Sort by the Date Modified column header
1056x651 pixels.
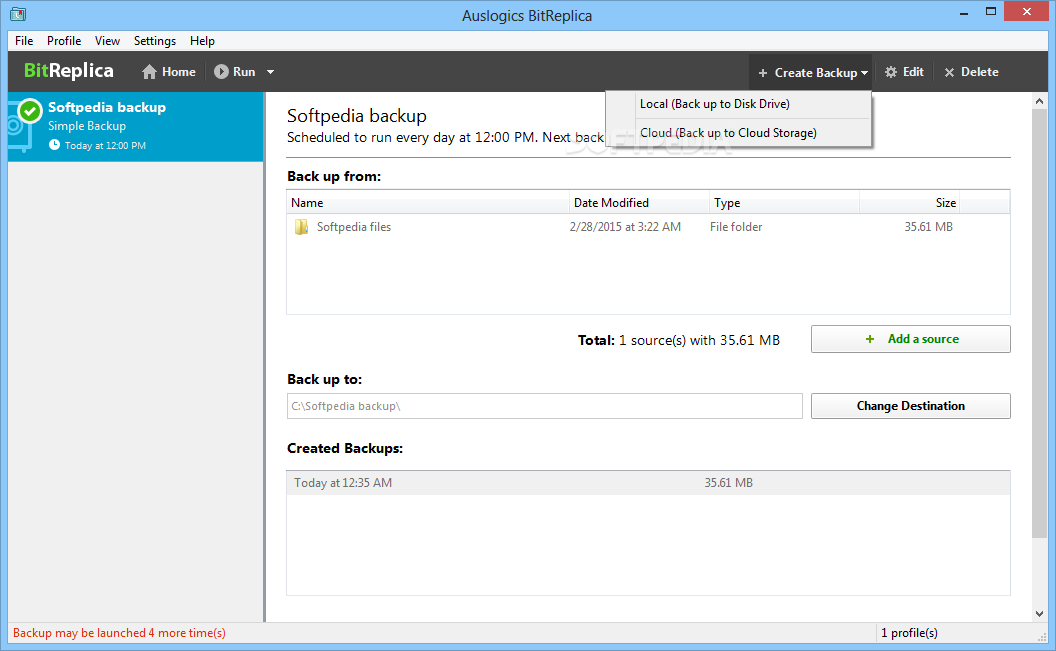[x=639, y=203]
